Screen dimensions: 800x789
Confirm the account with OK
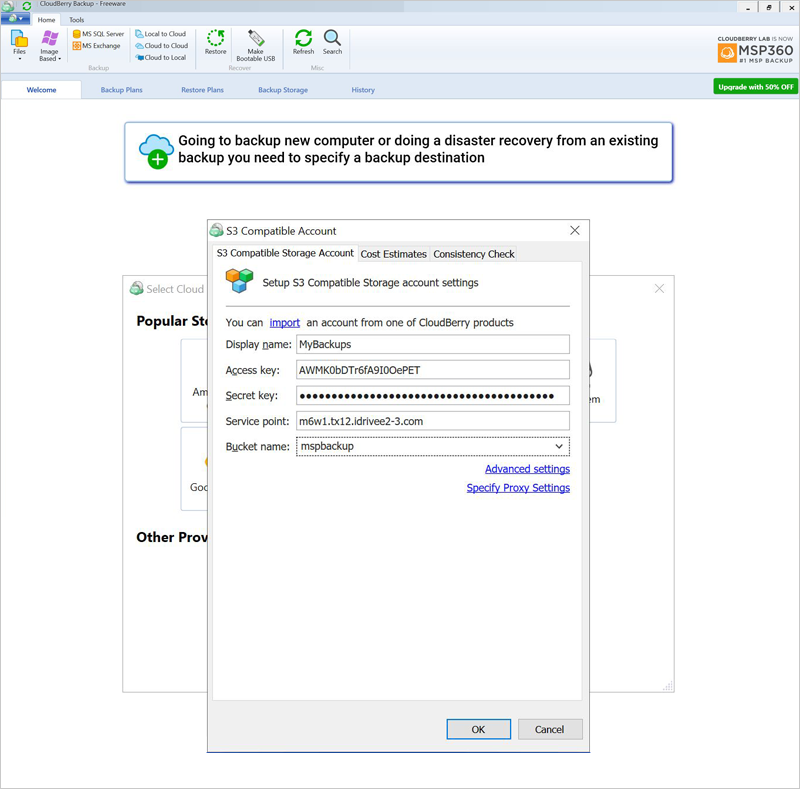click(479, 729)
